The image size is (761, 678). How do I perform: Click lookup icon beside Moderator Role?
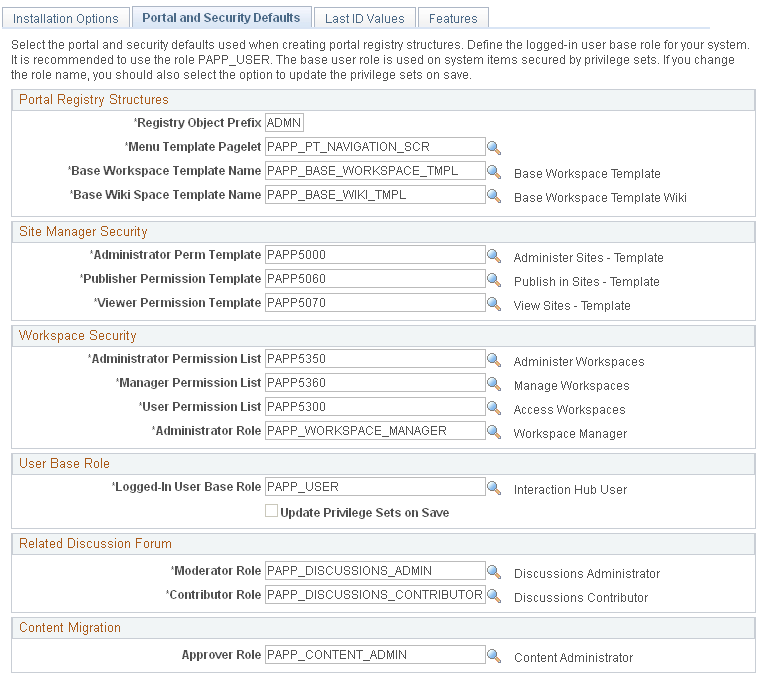coord(494,571)
